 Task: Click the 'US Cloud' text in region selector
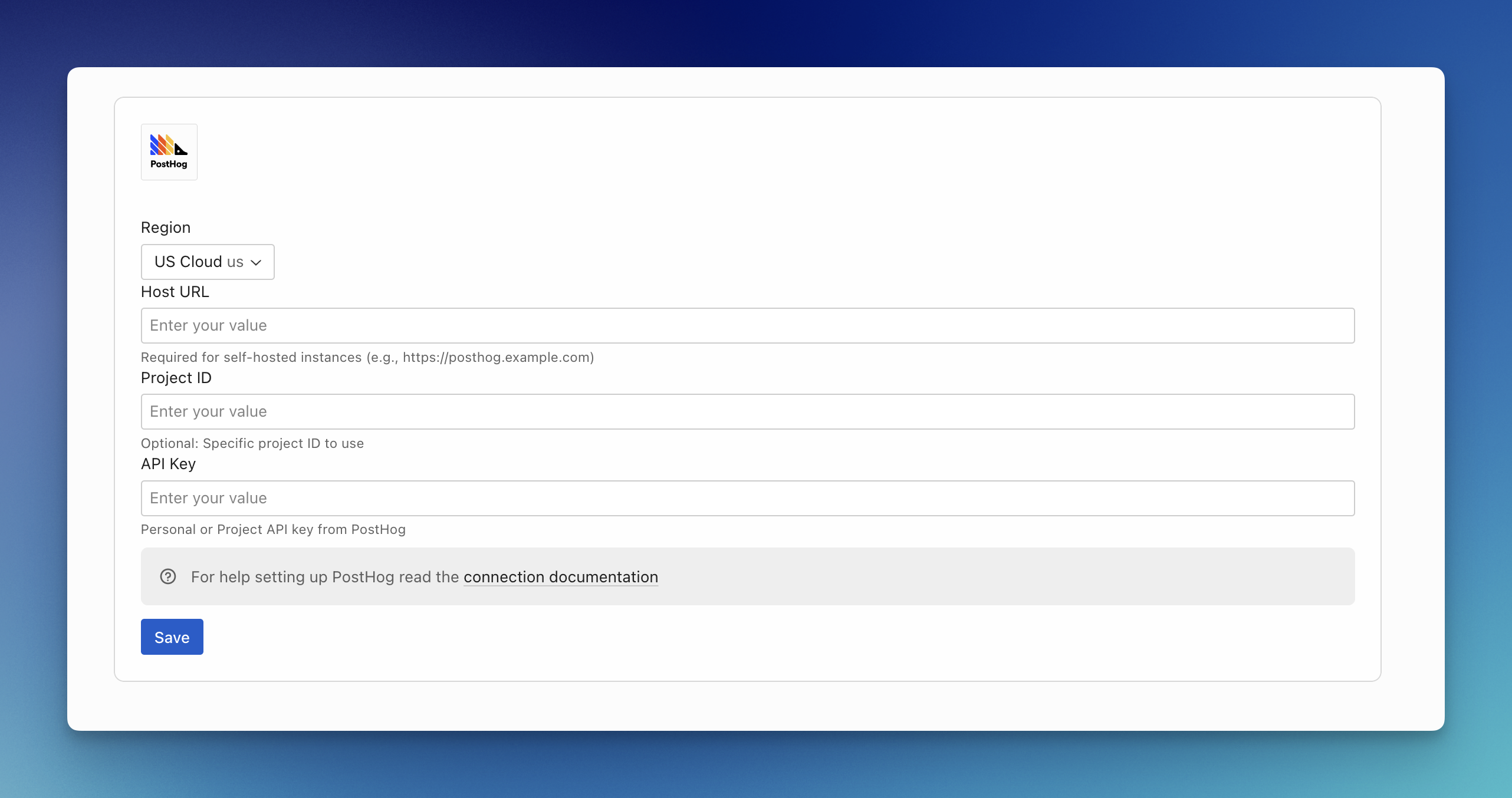click(x=188, y=262)
